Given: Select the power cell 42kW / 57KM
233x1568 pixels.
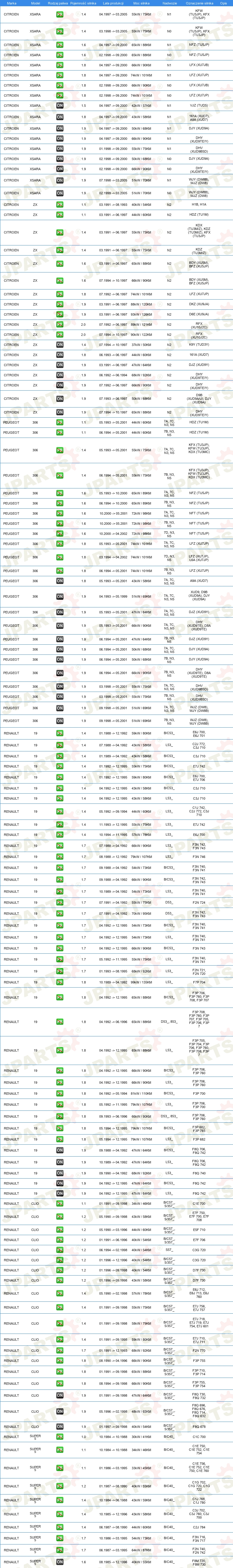Looking at the screenshot, I should point(142,105).
